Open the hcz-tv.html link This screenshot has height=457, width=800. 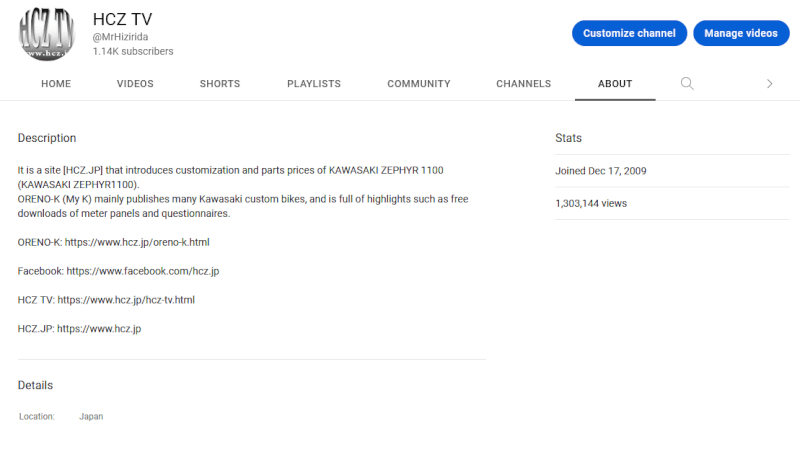[126, 300]
